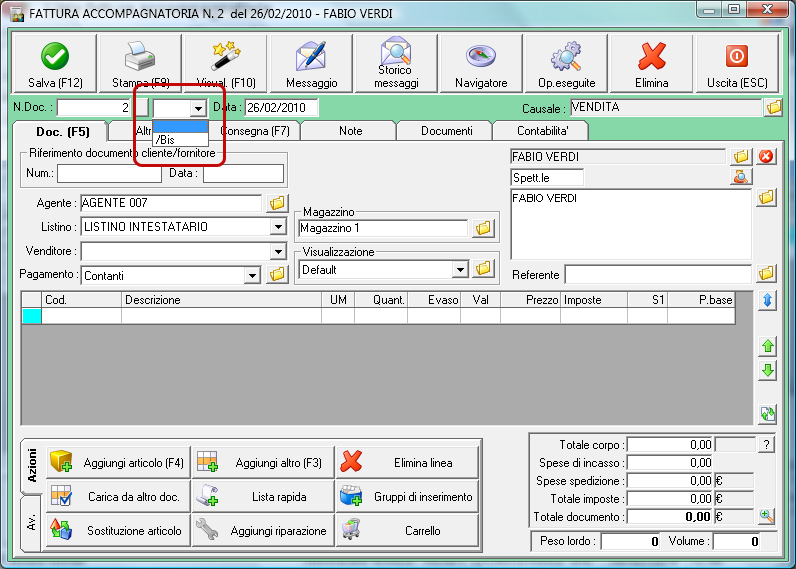Open Visualizzazione folder icon
The height and width of the screenshot is (569, 796).
pos(483,268)
